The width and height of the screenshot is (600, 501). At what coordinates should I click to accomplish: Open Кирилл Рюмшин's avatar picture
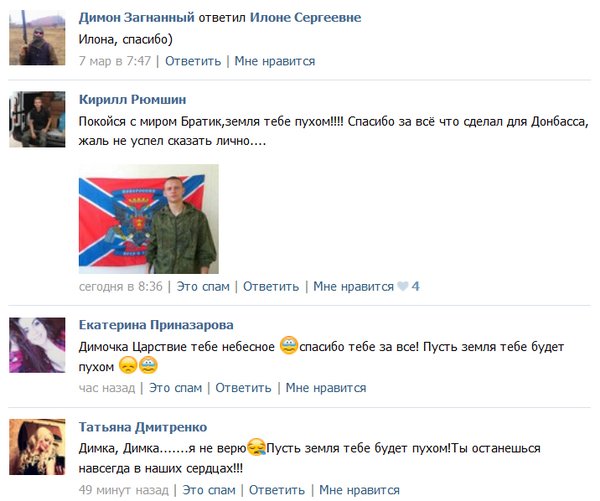(37, 119)
